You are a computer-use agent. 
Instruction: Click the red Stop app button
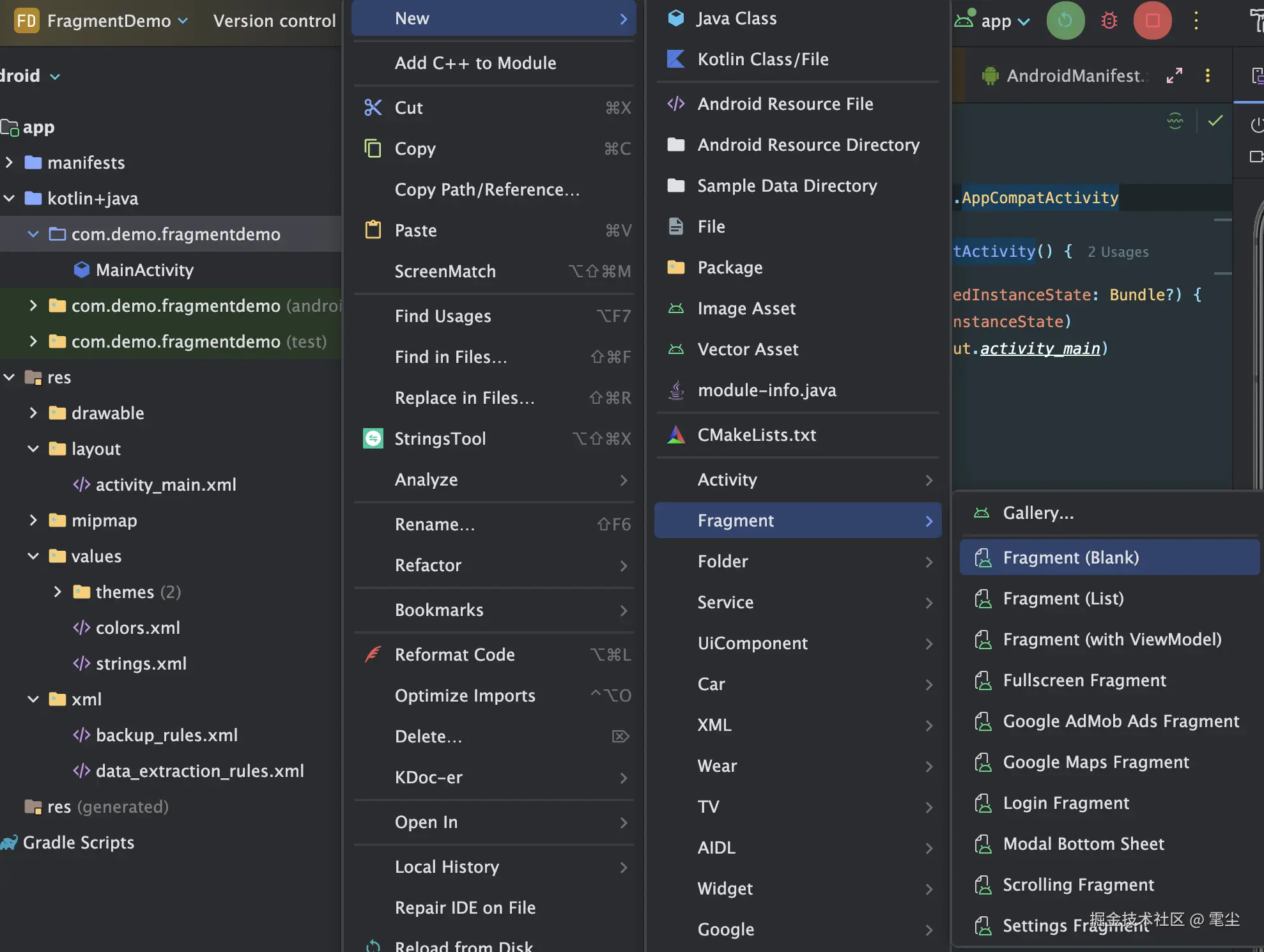click(1152, 20)
